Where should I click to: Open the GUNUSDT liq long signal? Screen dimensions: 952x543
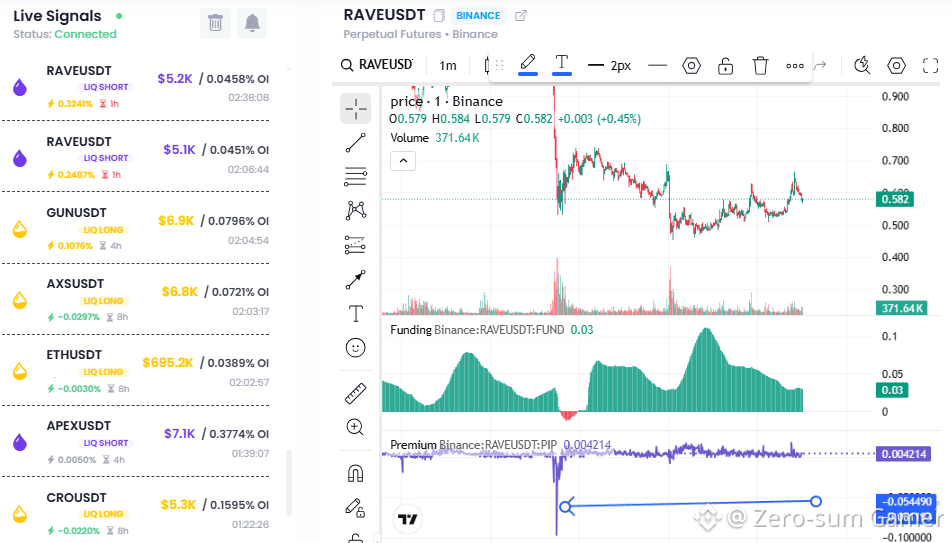135,228
